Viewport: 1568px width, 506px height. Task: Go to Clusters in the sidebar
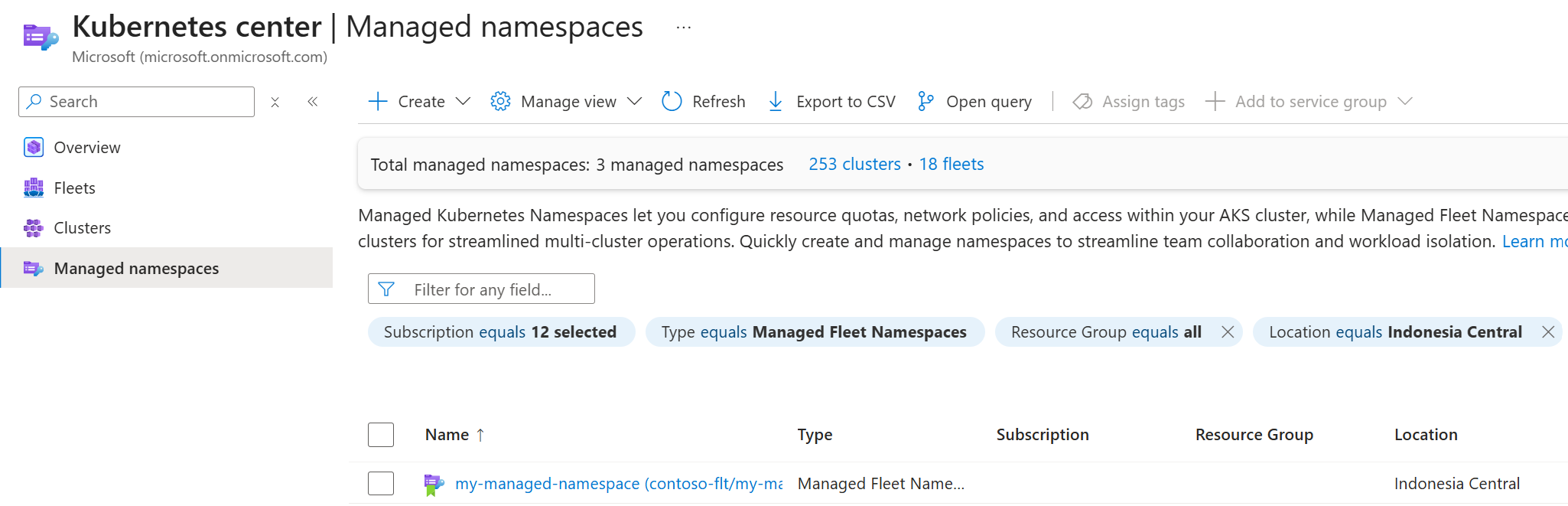[82, 228]
